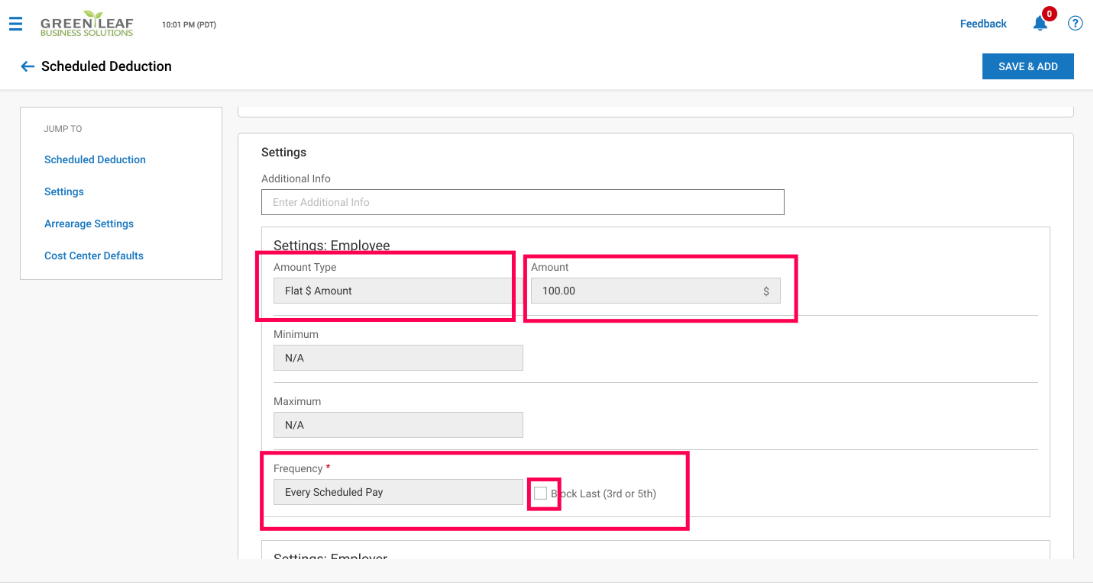Click the Save & Add button

[1027, 67]
